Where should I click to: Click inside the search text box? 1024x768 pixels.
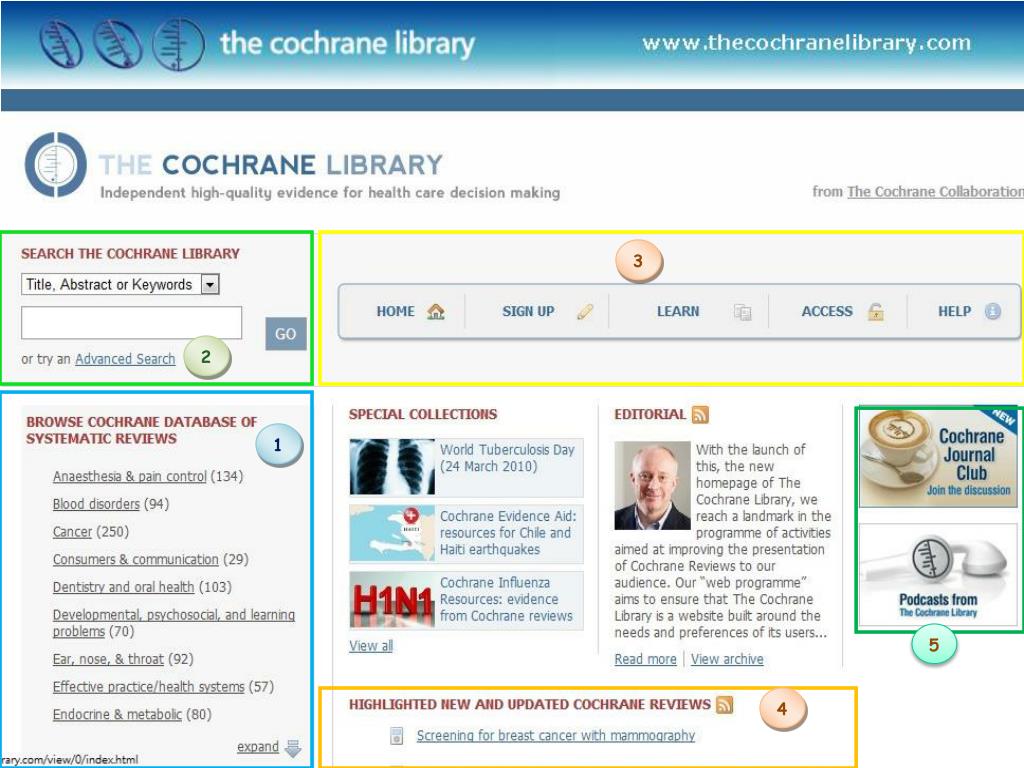coord(131,323)
